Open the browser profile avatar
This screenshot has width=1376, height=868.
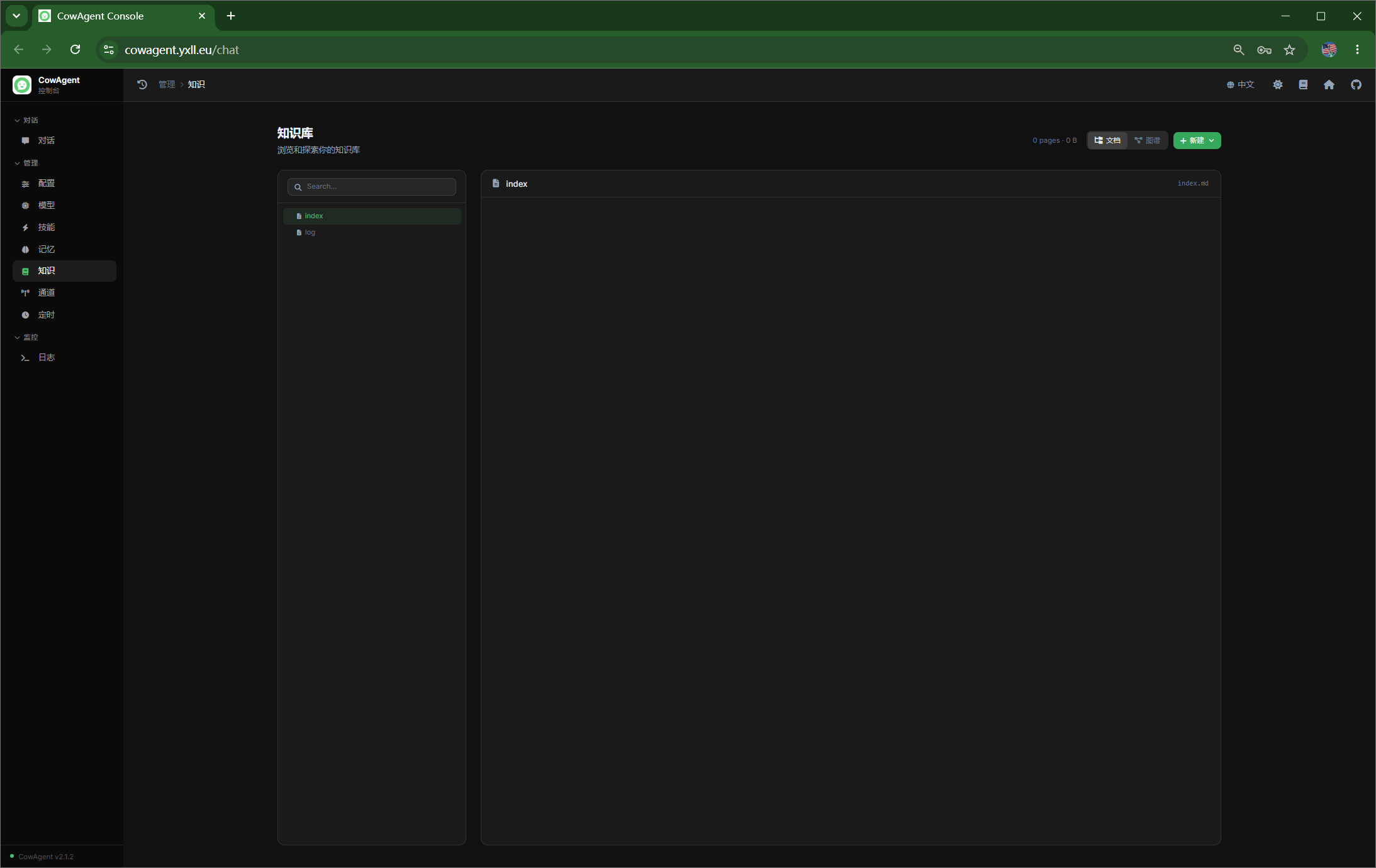click(1329, 50)
